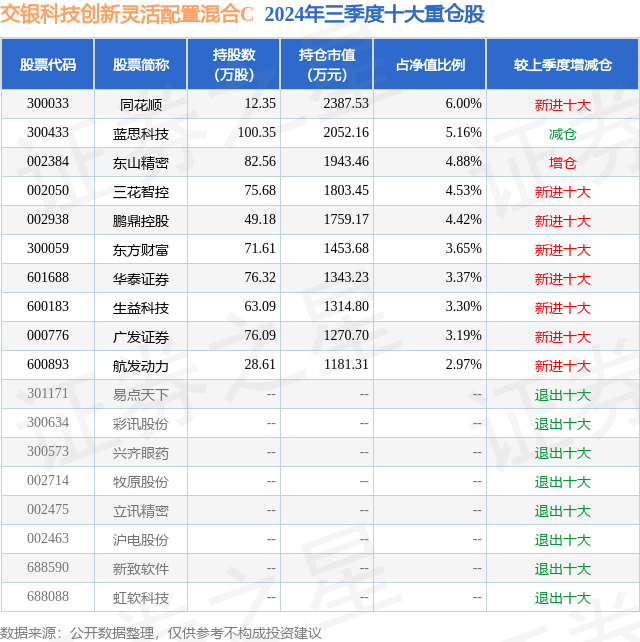Click the 3.37% ratio cell
This screenshot has height=642, width=640.
[464, 278]
